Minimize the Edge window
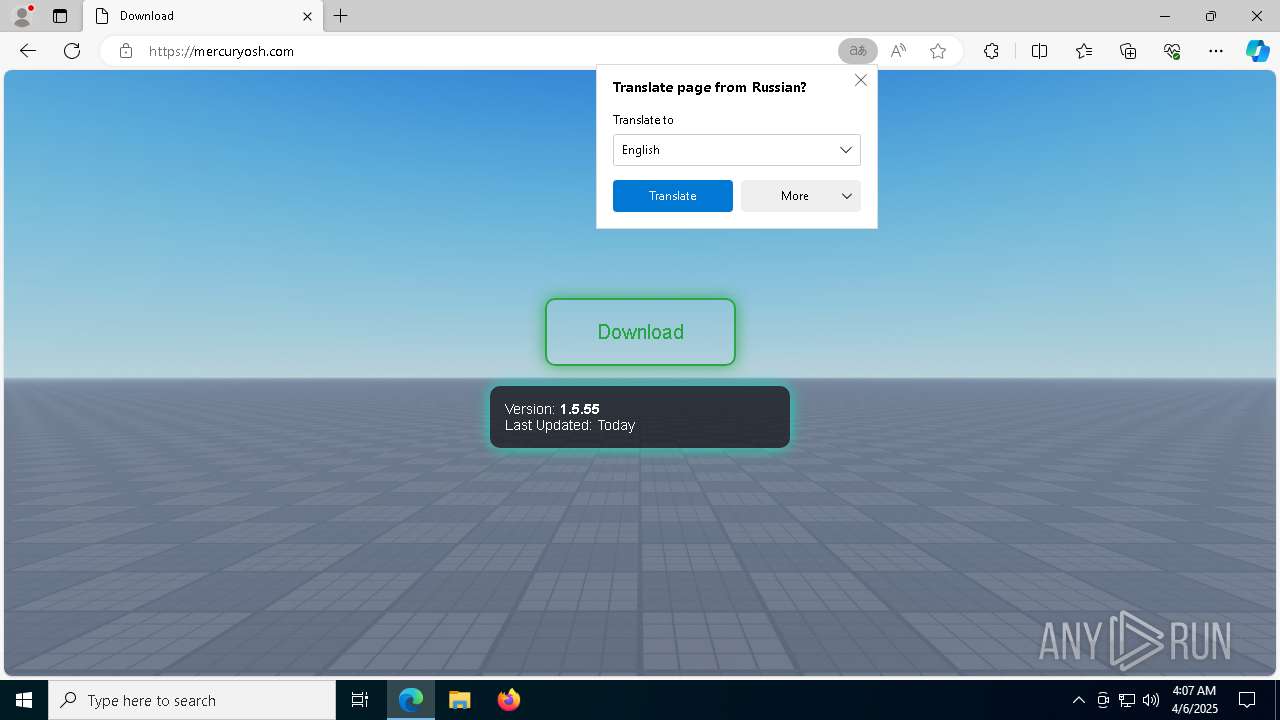Viewport: 1280px width, 720px height. point(1165,16)
